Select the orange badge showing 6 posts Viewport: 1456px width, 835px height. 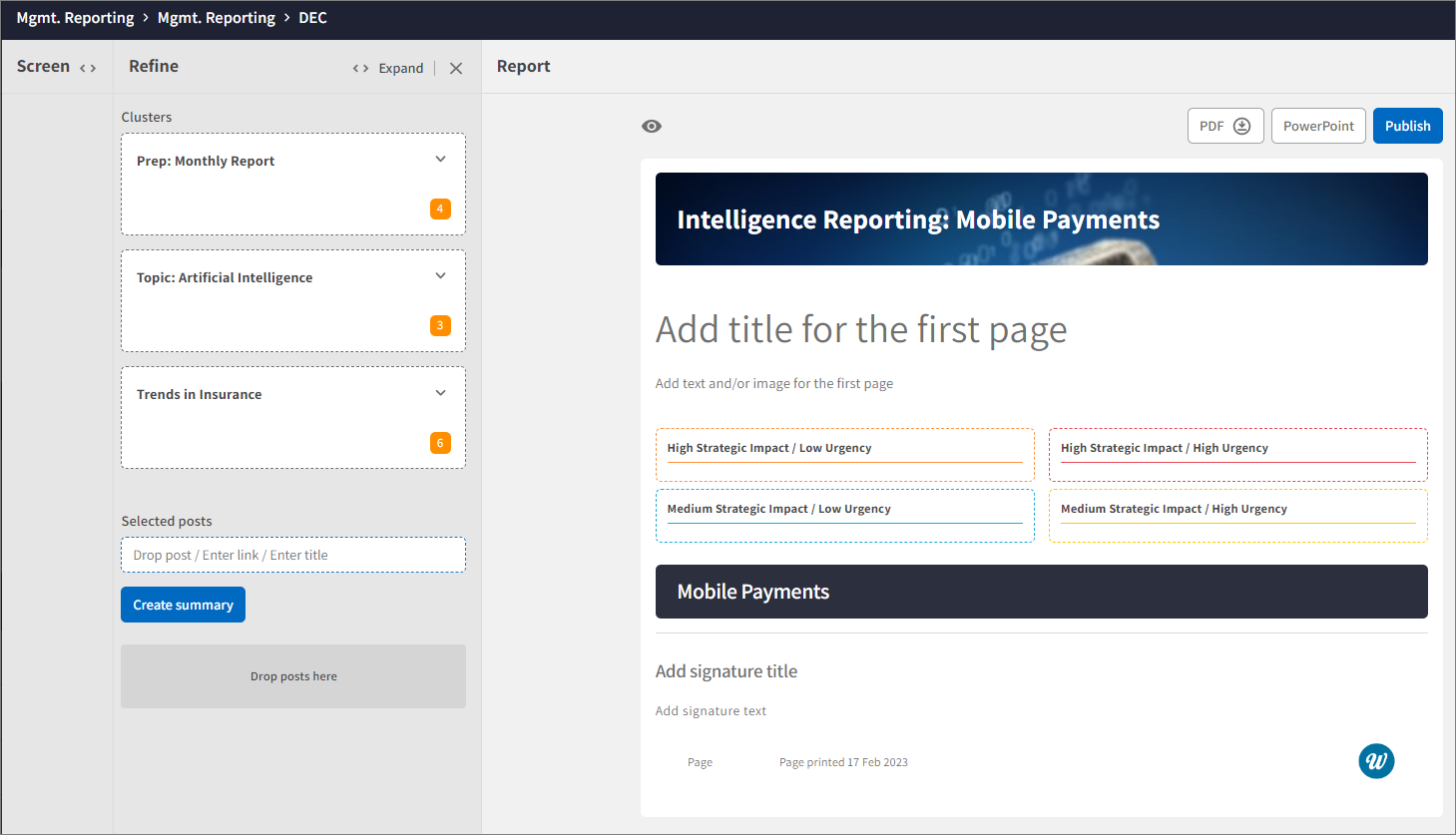[x=440, y=443]
